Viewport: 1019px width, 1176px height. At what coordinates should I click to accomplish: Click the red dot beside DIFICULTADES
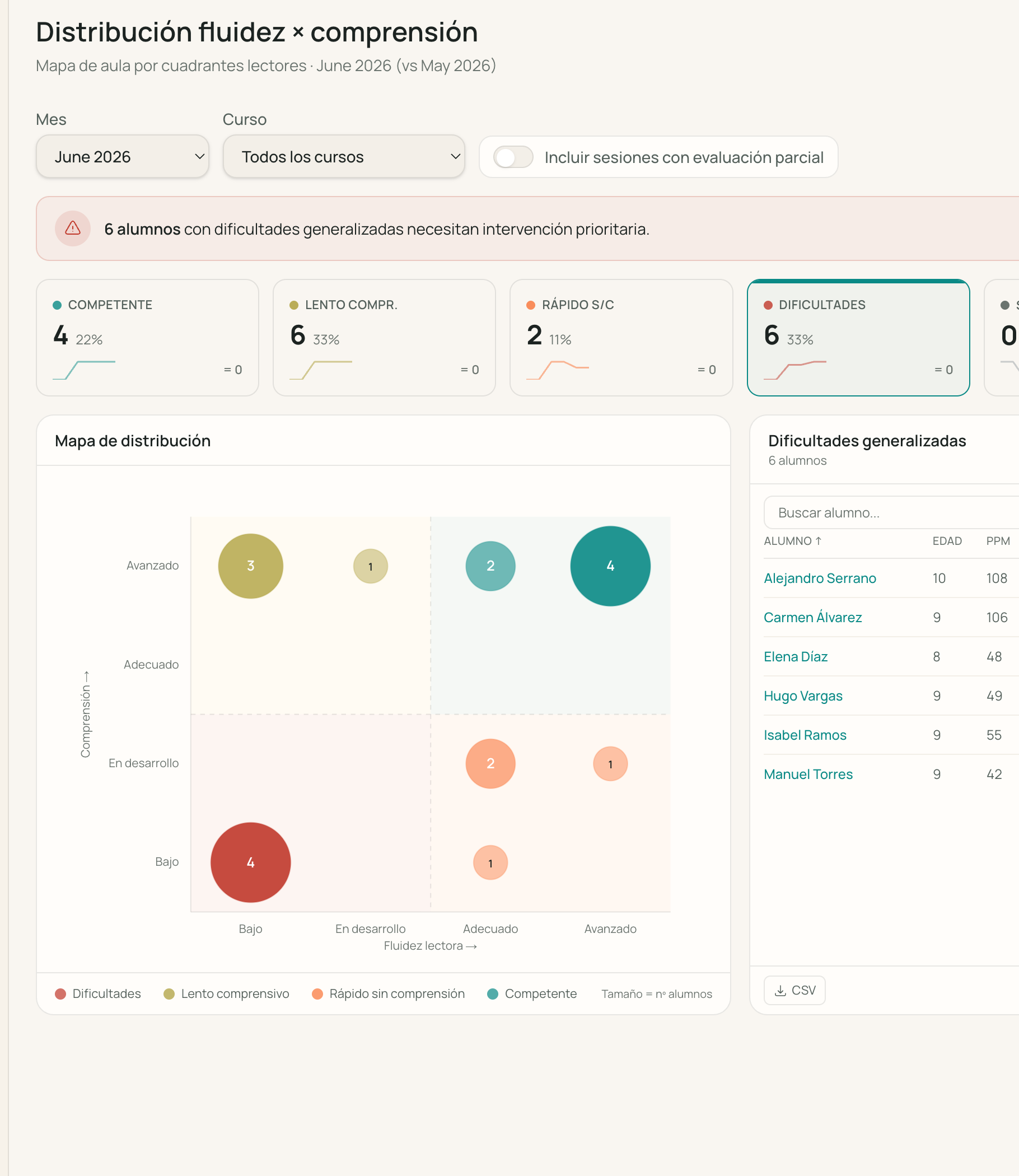click(768, 305)
